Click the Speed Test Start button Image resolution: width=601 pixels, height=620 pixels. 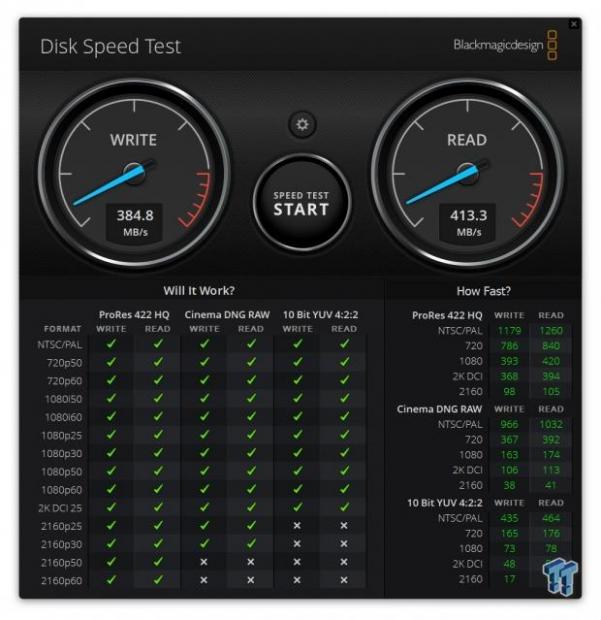pyautogui.click(x=302, y=203)
